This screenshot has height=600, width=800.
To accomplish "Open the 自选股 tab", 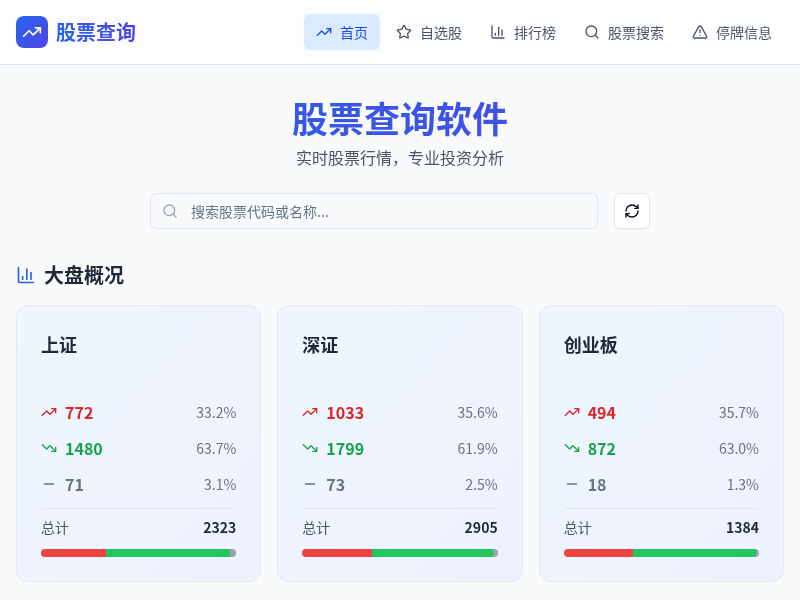I will [x=429, y=32].
